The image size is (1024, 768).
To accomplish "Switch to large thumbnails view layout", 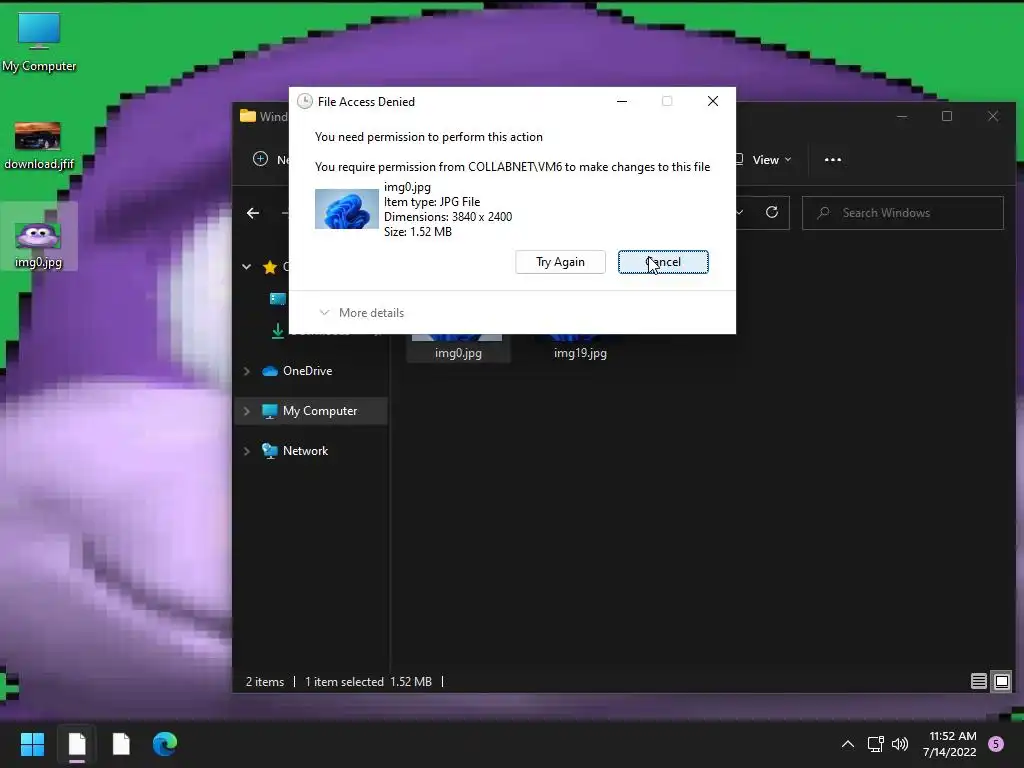I will click(x=1002, y=682).
